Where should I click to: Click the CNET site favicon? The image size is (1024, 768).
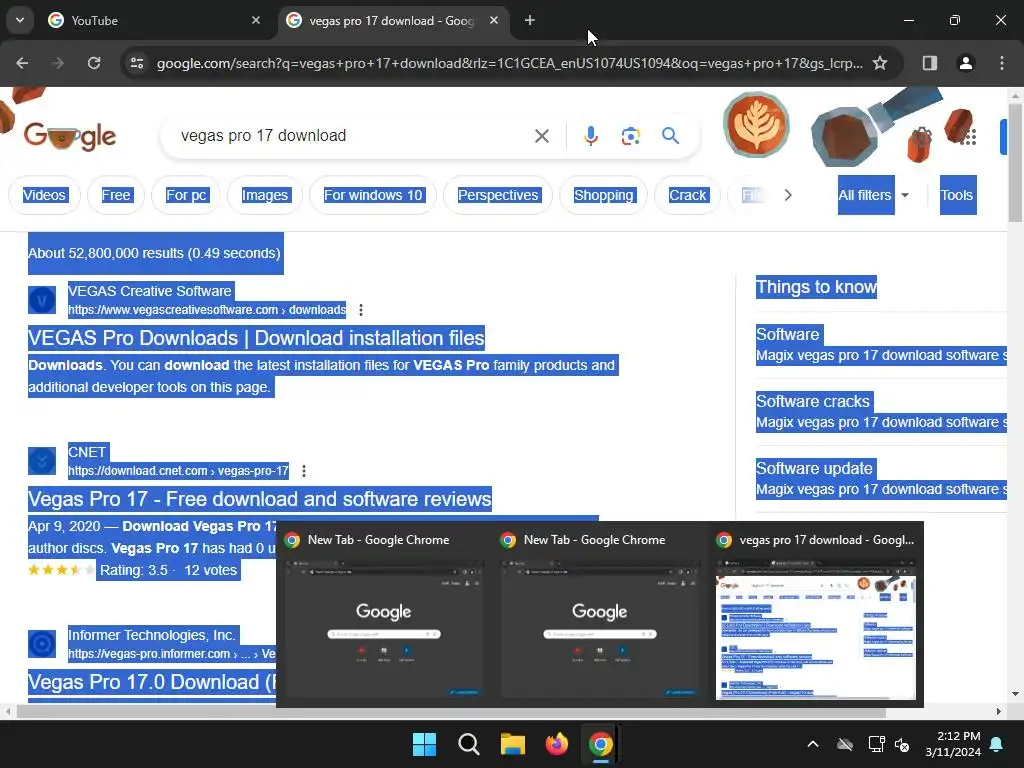pos(42,461)
